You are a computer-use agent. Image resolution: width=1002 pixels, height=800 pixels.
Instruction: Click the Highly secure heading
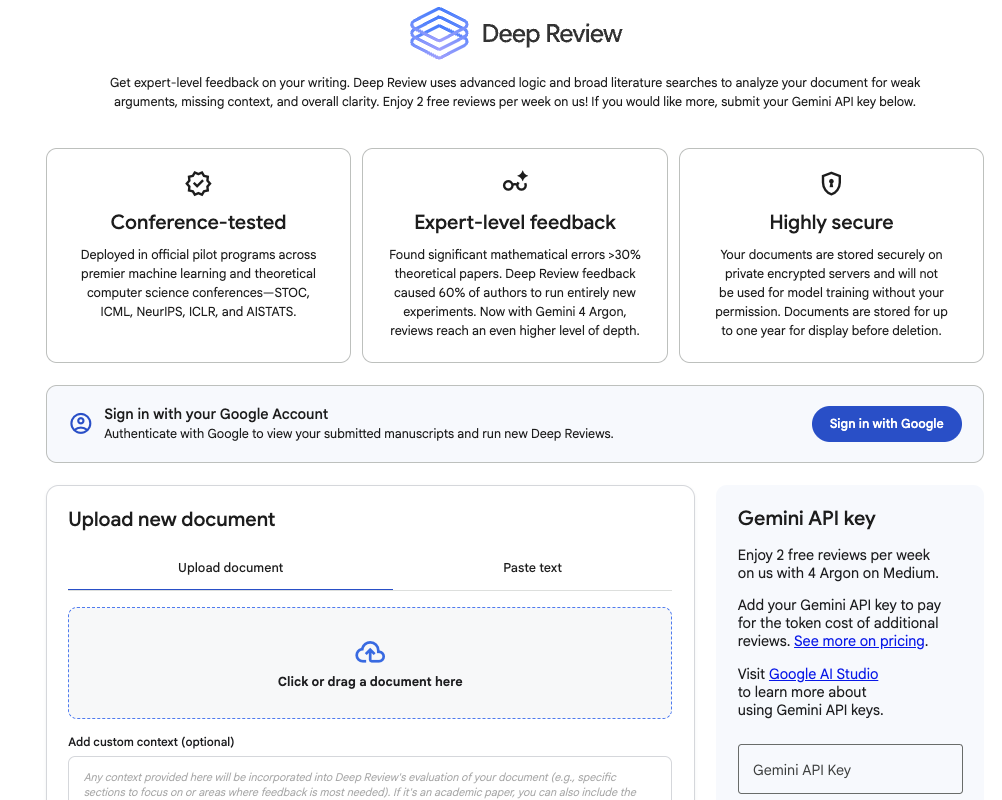[831, 222]
